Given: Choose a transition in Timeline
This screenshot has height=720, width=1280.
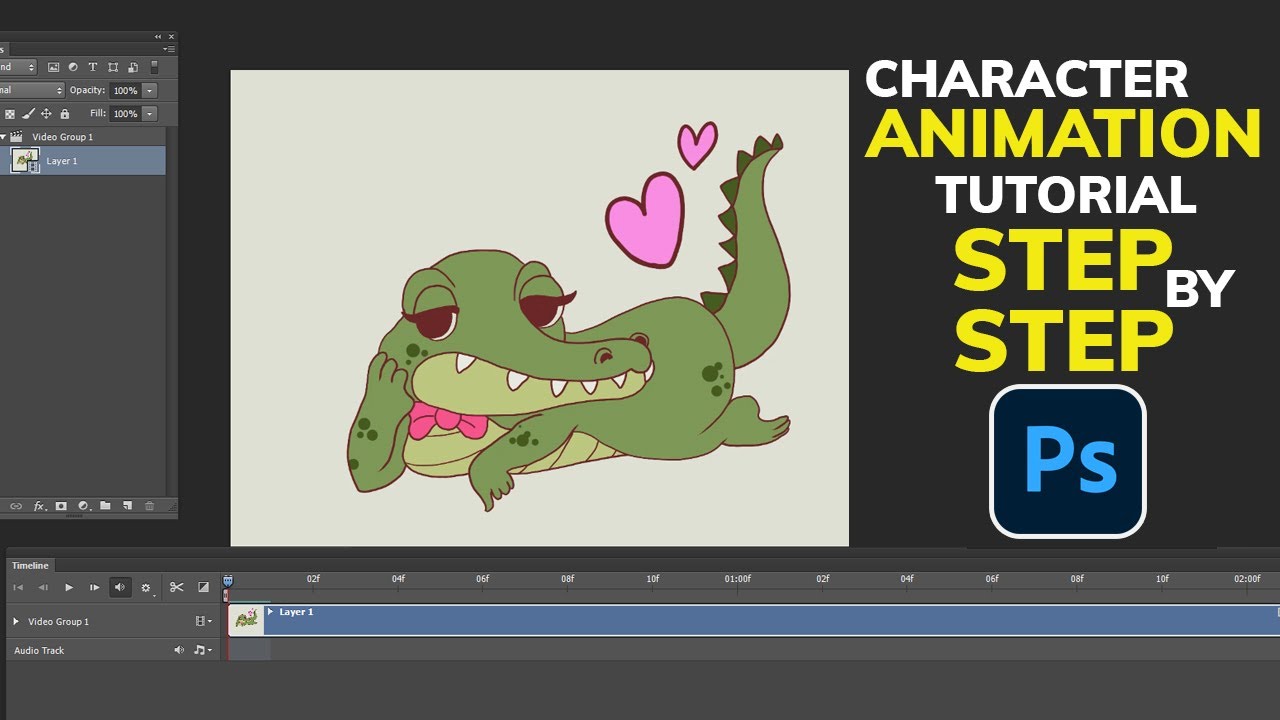Looking at the screenshot, I should [x=204, y=587].
